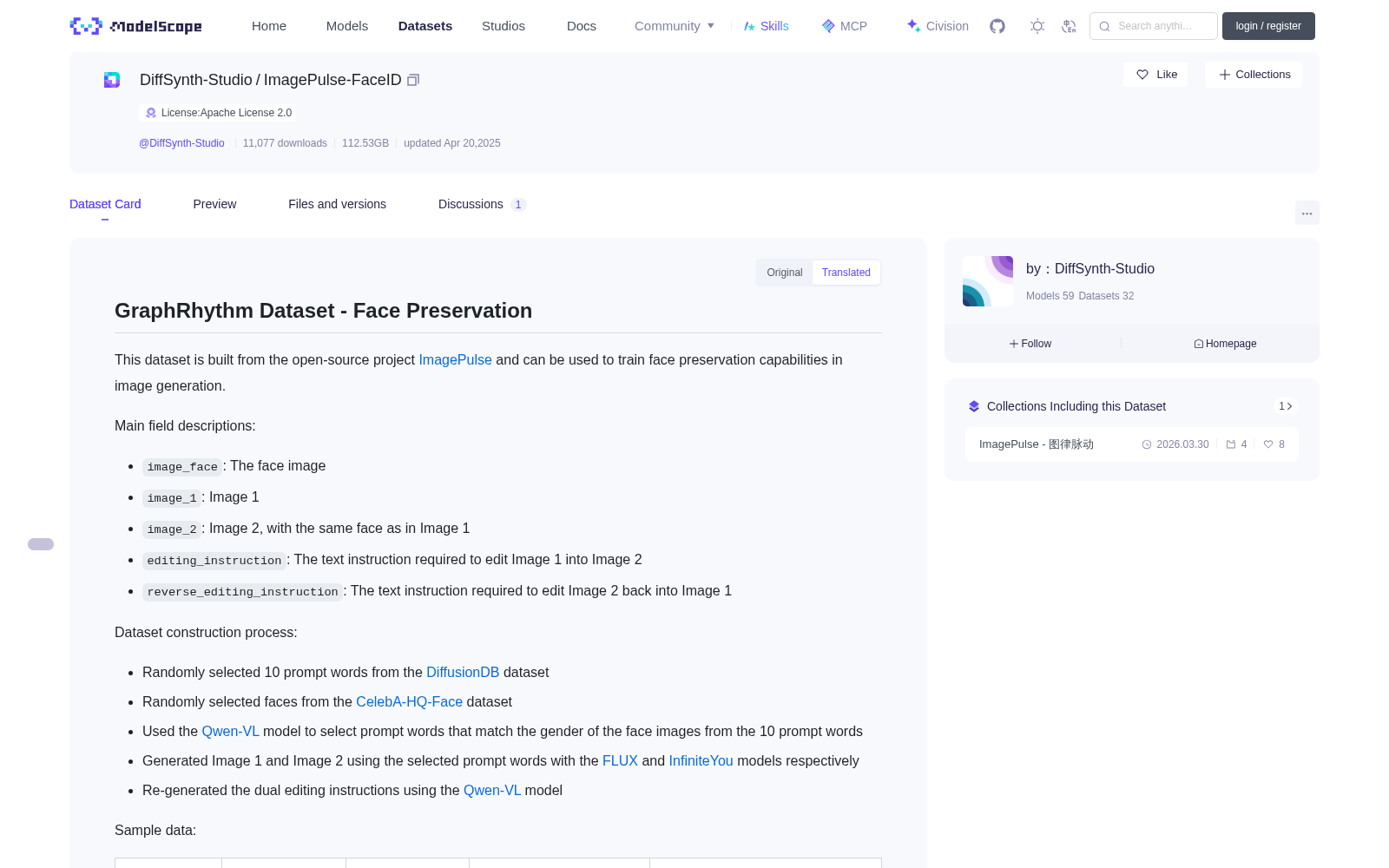
Task: Open the MCP link in navbar
Action: (x=844, y=26)
